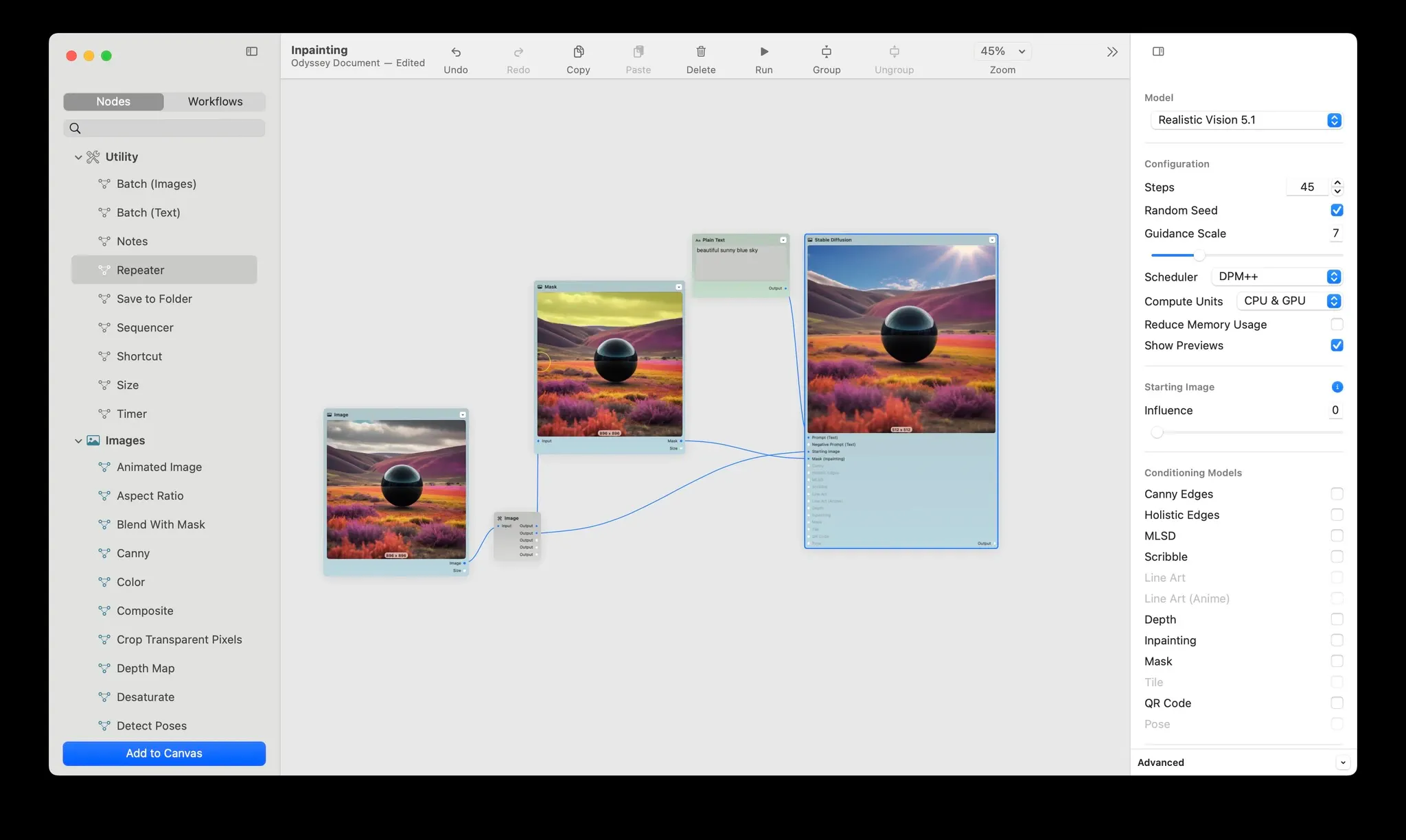Click the Mask node image preview
This screenshot has width=1406, height=840.
610,364
